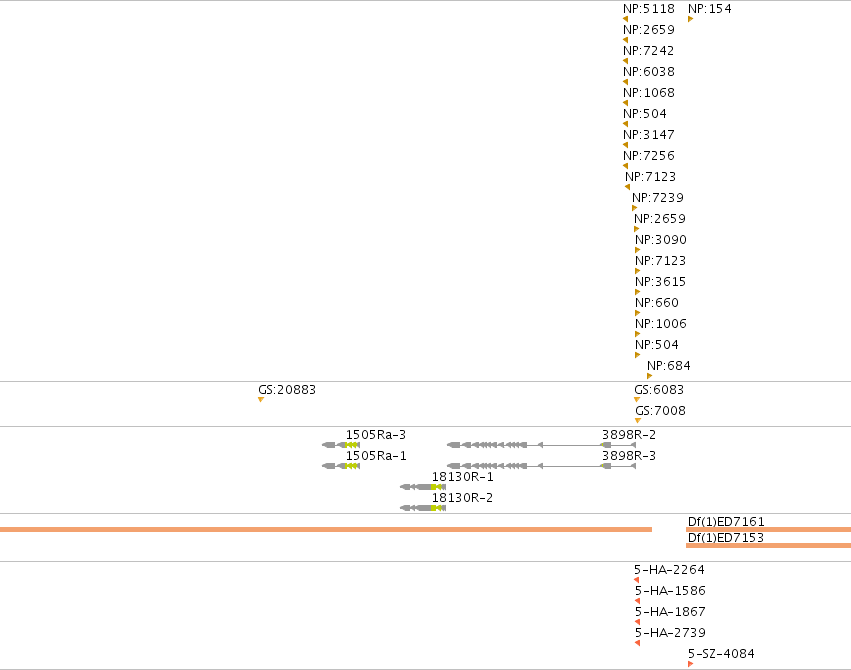Select the NP:154 insertion triangle

point(690,19)
